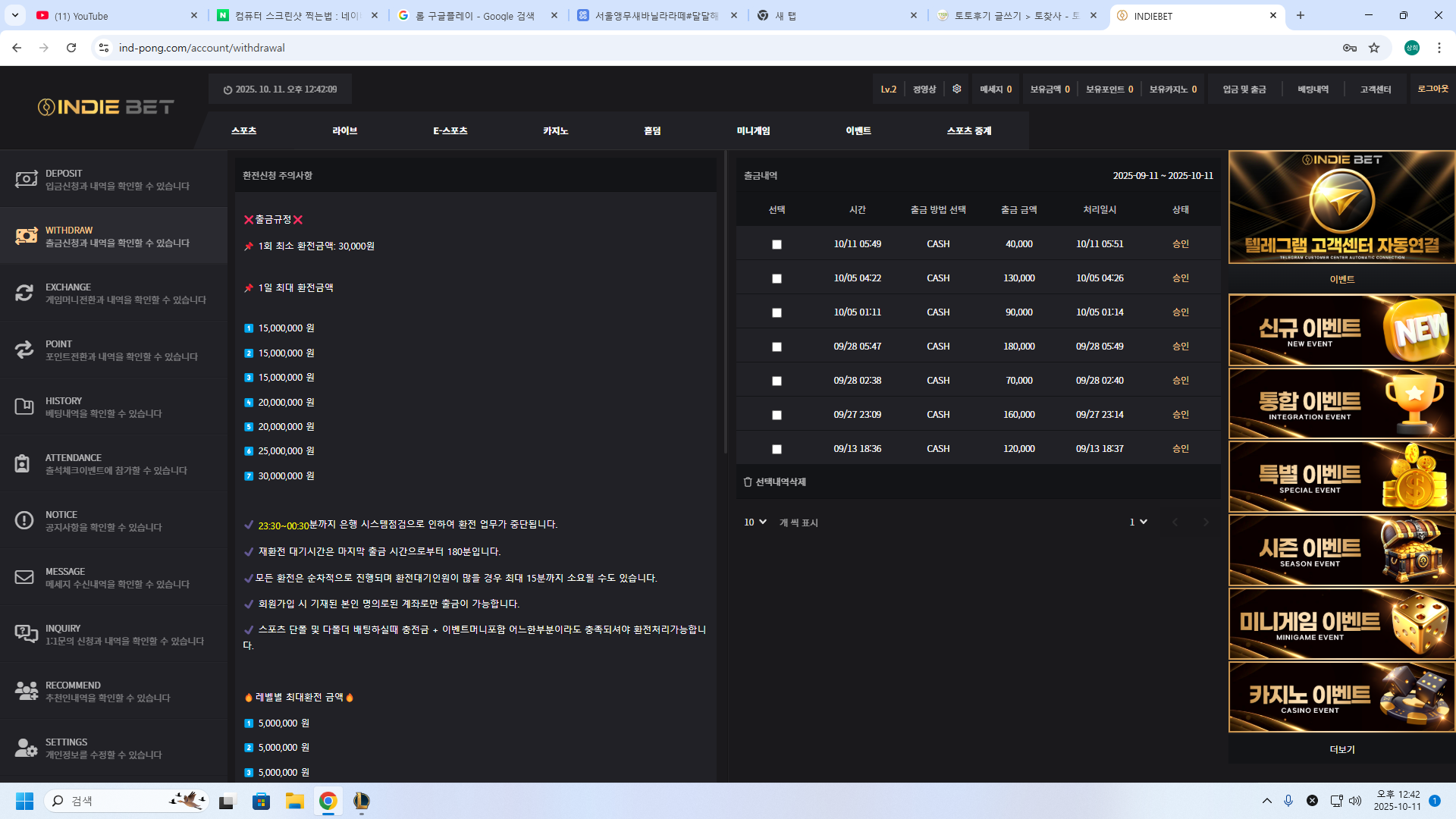Click the EXCHANGE refresh arrows icon
Image resolution: width=1456 pixels, height=819 pixels.
point(24,293)
